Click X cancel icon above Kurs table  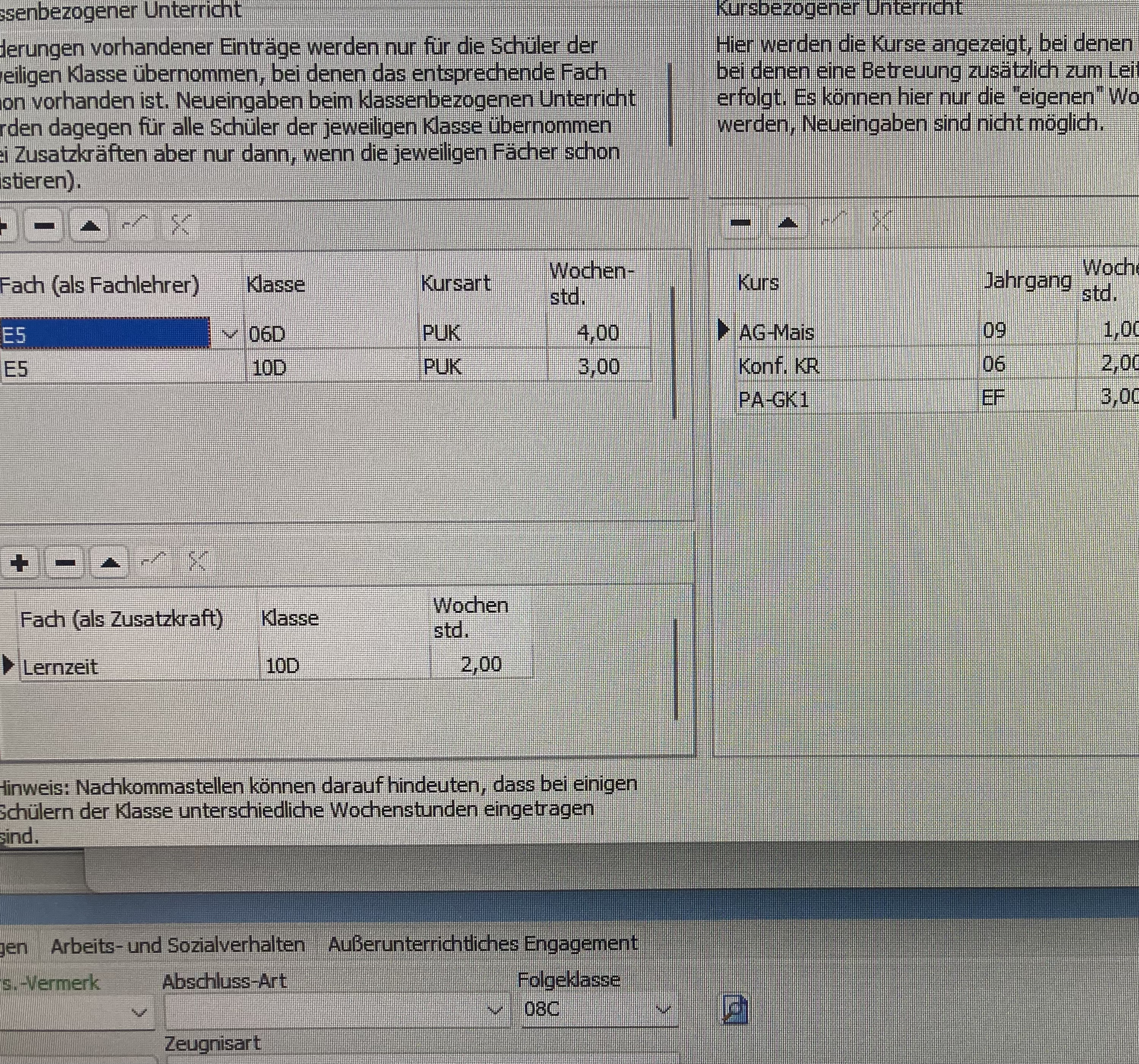[x=881, y=220]
